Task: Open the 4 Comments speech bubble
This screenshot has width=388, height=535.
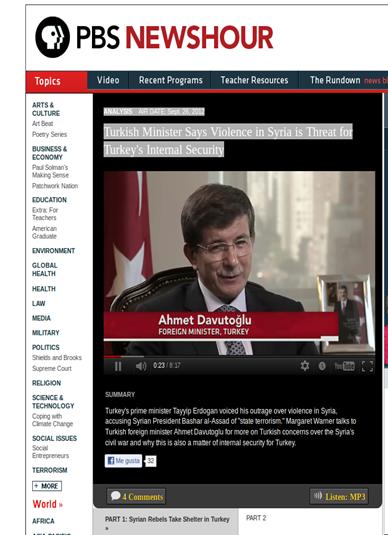Action: [136, 496]
